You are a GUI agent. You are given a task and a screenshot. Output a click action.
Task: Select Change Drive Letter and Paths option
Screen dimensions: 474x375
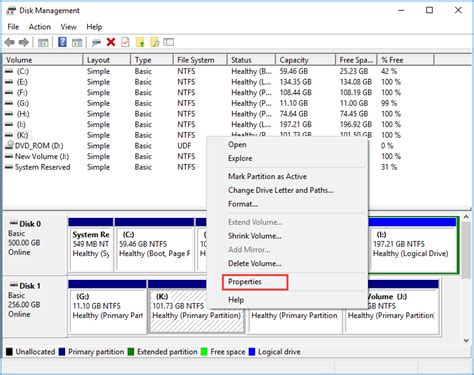coord(281,190)
